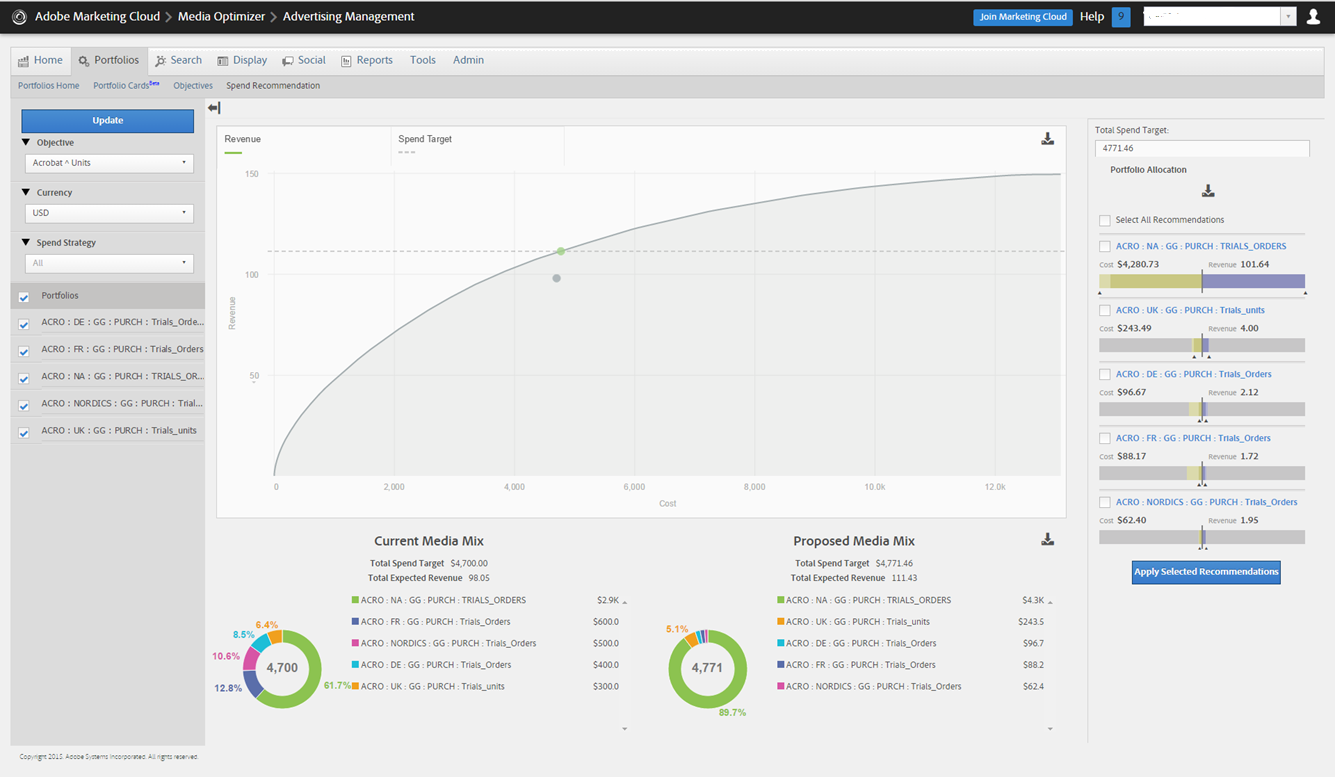
Task: Open the user profile icon
Action: [1313, 17]
